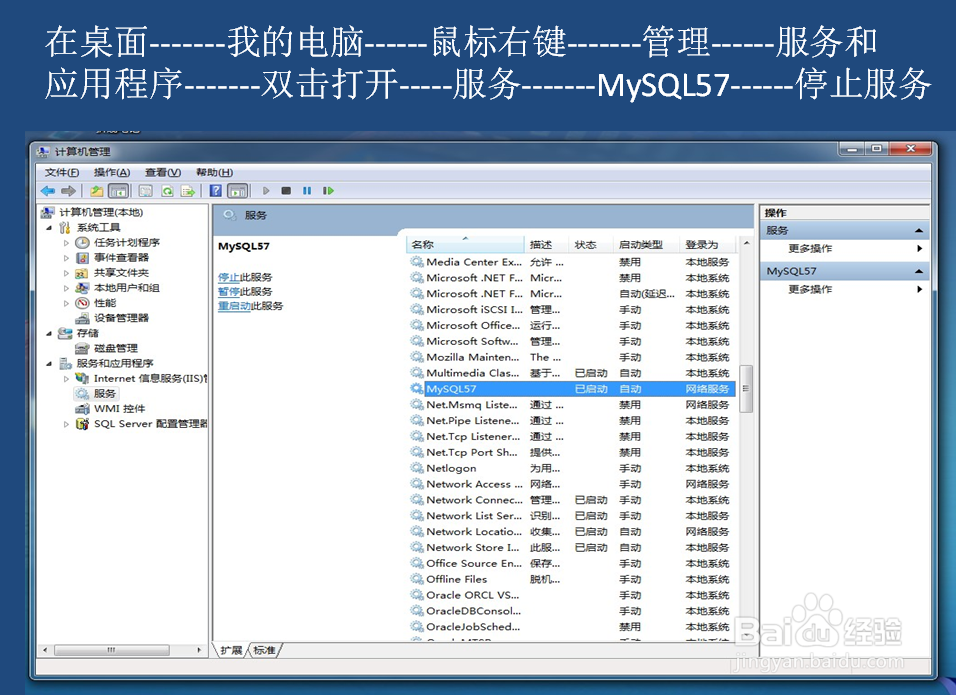Click the Start service (play) toolbar icon
This screenshot has width=956, height=695.
pos(265,190)
